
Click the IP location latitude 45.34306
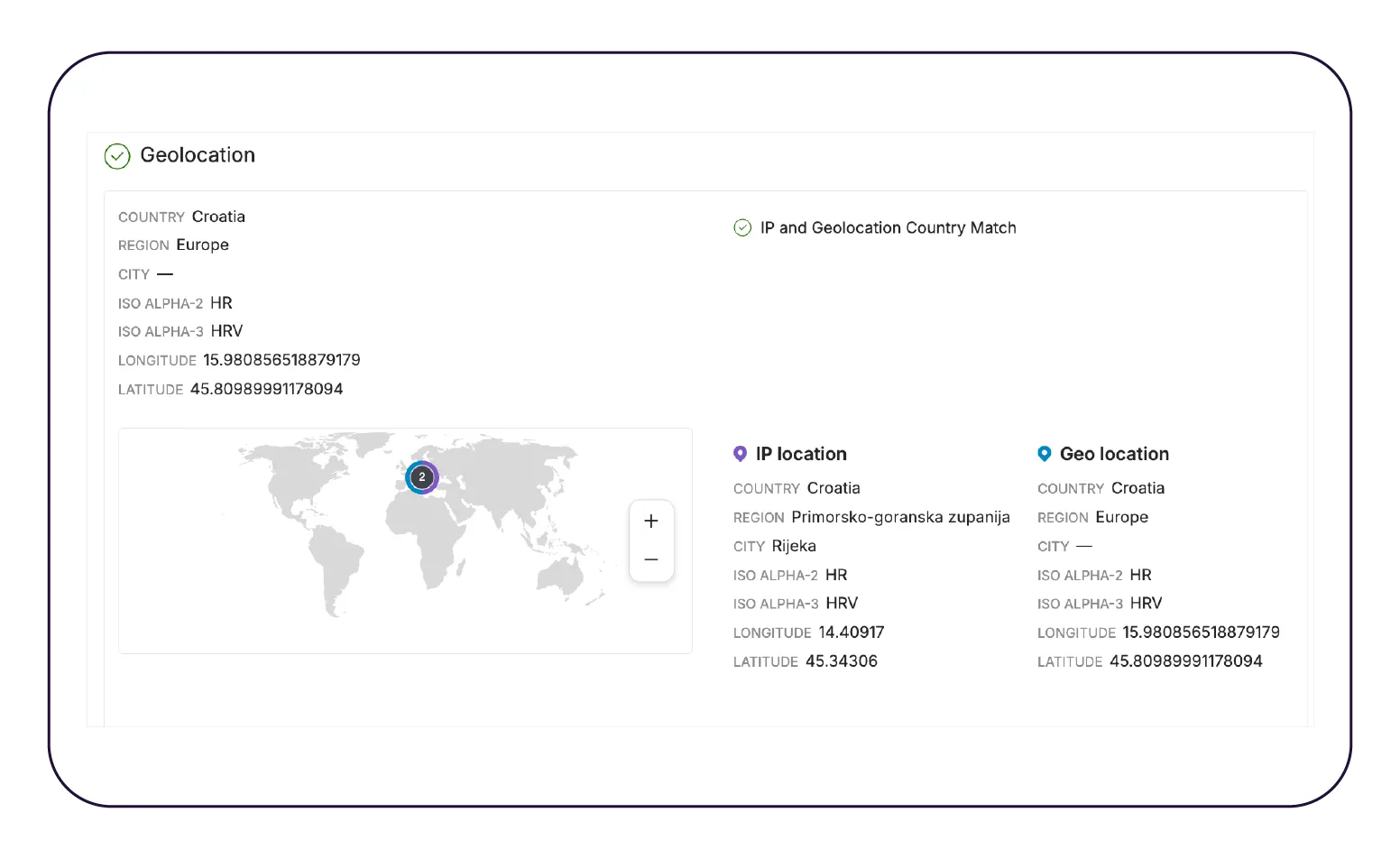tap(841, 661)
